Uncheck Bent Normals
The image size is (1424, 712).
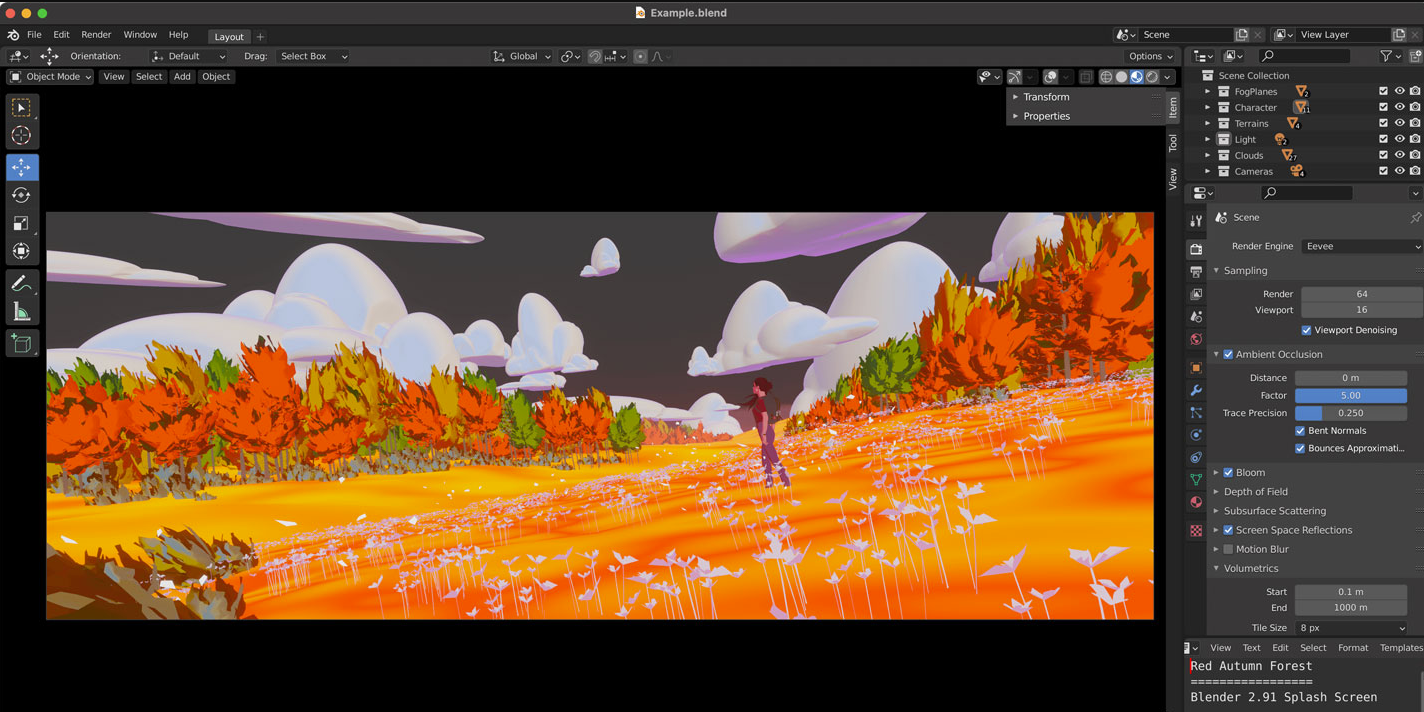click(1300, 431)
